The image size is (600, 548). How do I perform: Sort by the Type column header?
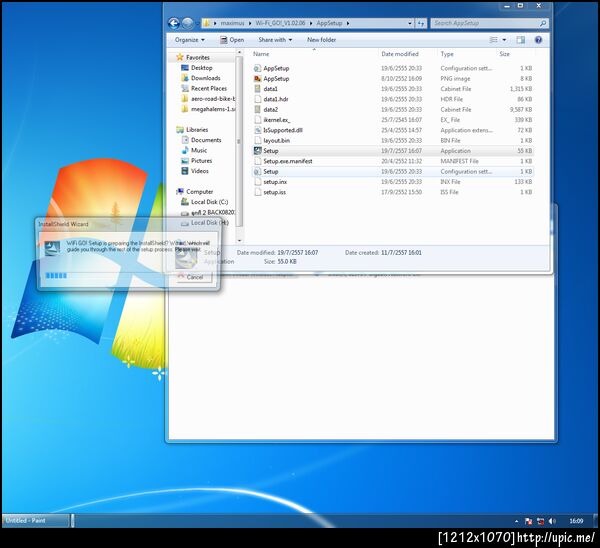[x=447, y=54]
